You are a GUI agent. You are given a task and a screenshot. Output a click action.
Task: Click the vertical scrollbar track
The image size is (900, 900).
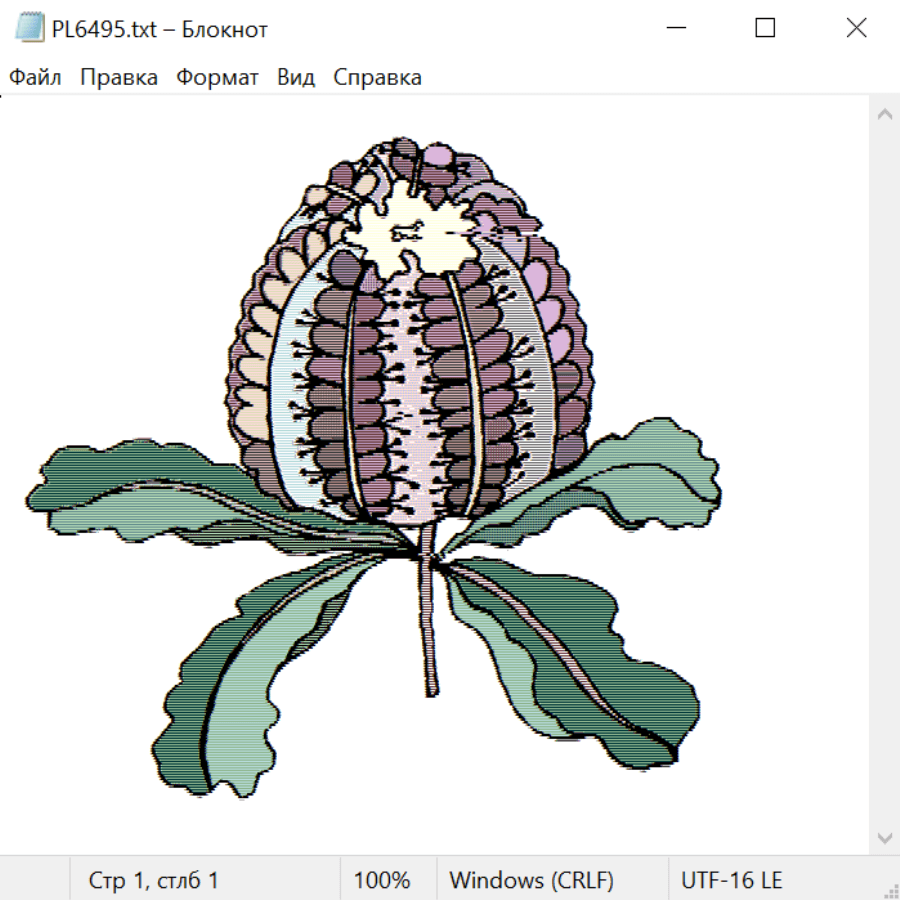click(x=884, y=475)
